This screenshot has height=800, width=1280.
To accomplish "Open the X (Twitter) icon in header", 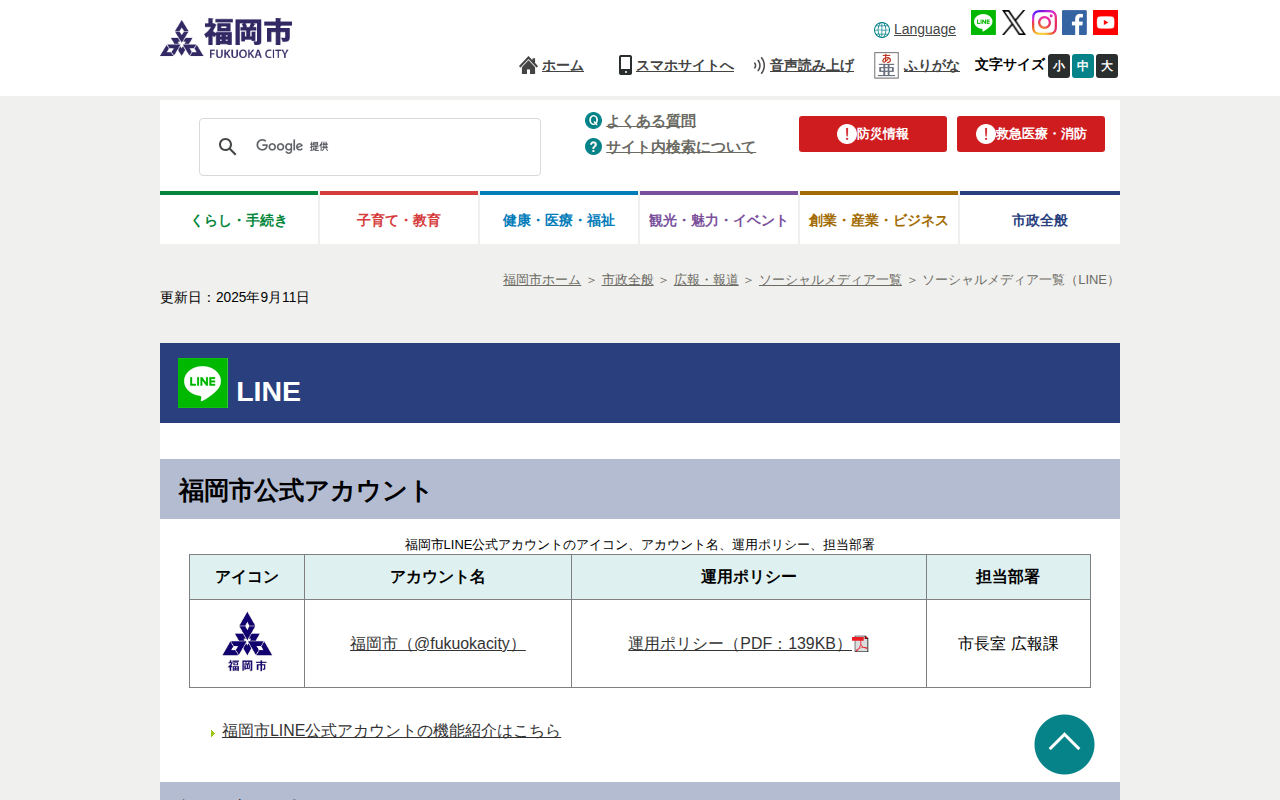I will point(1014,23).
